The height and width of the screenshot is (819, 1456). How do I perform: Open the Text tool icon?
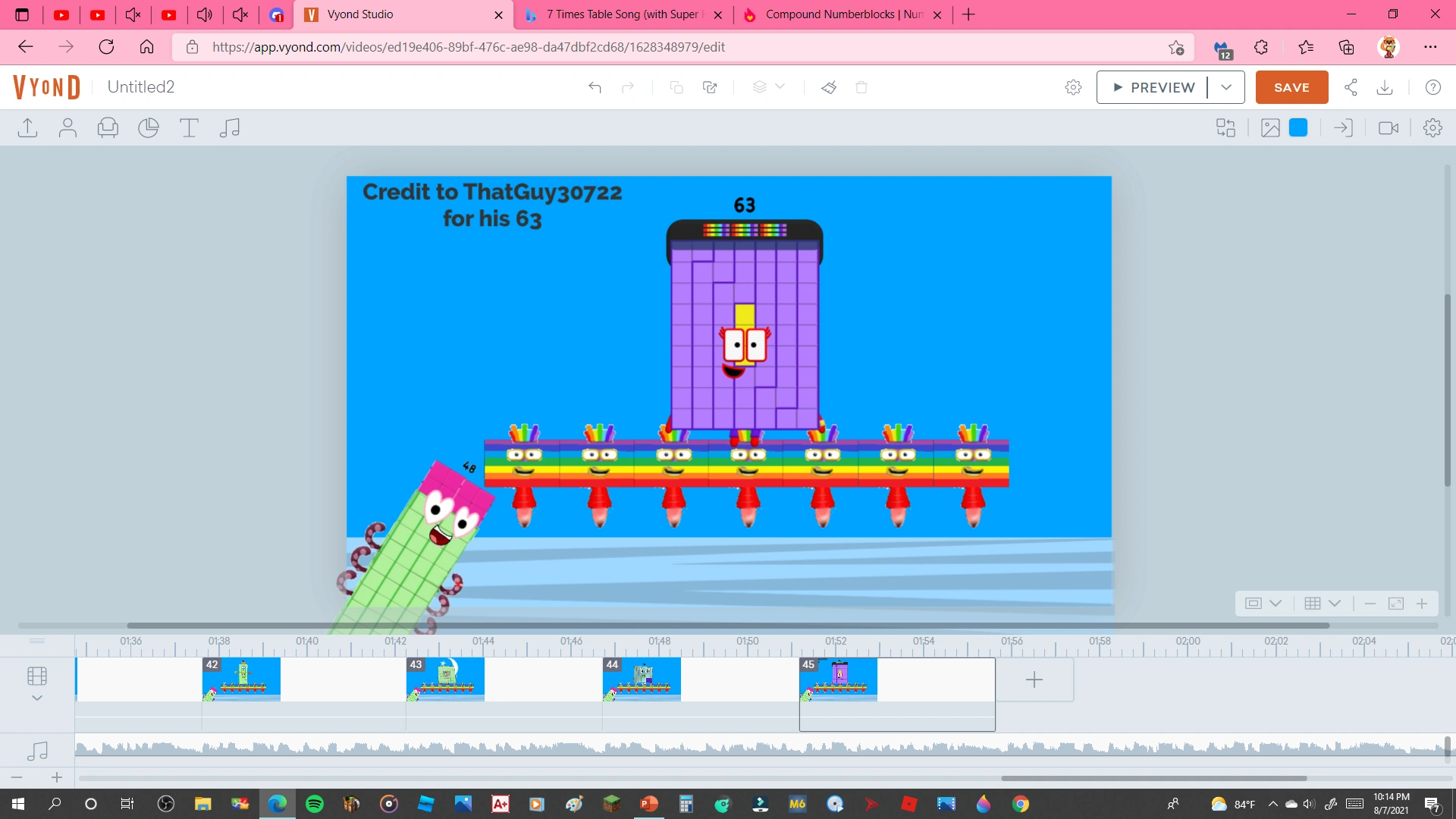[x=189, y=128]
